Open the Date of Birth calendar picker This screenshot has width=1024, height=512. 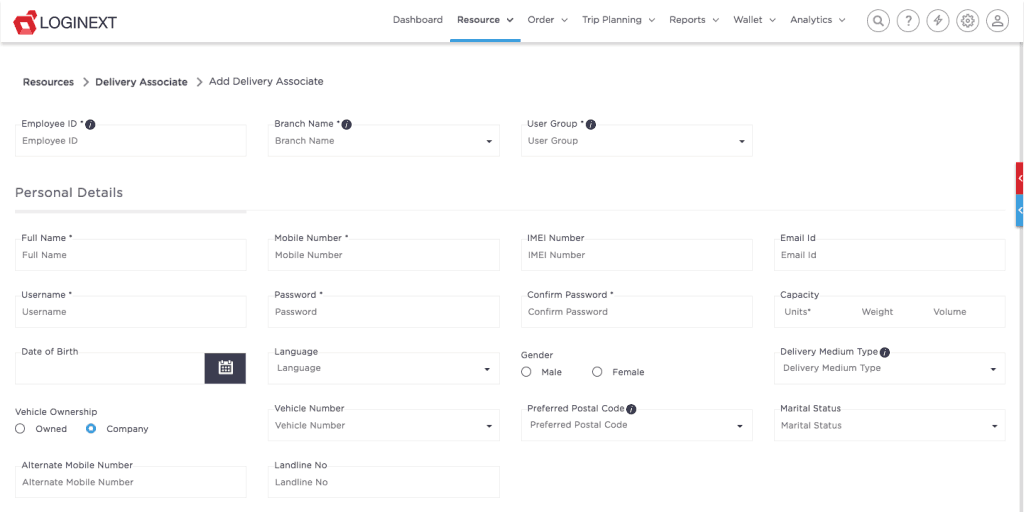point(225,368)
